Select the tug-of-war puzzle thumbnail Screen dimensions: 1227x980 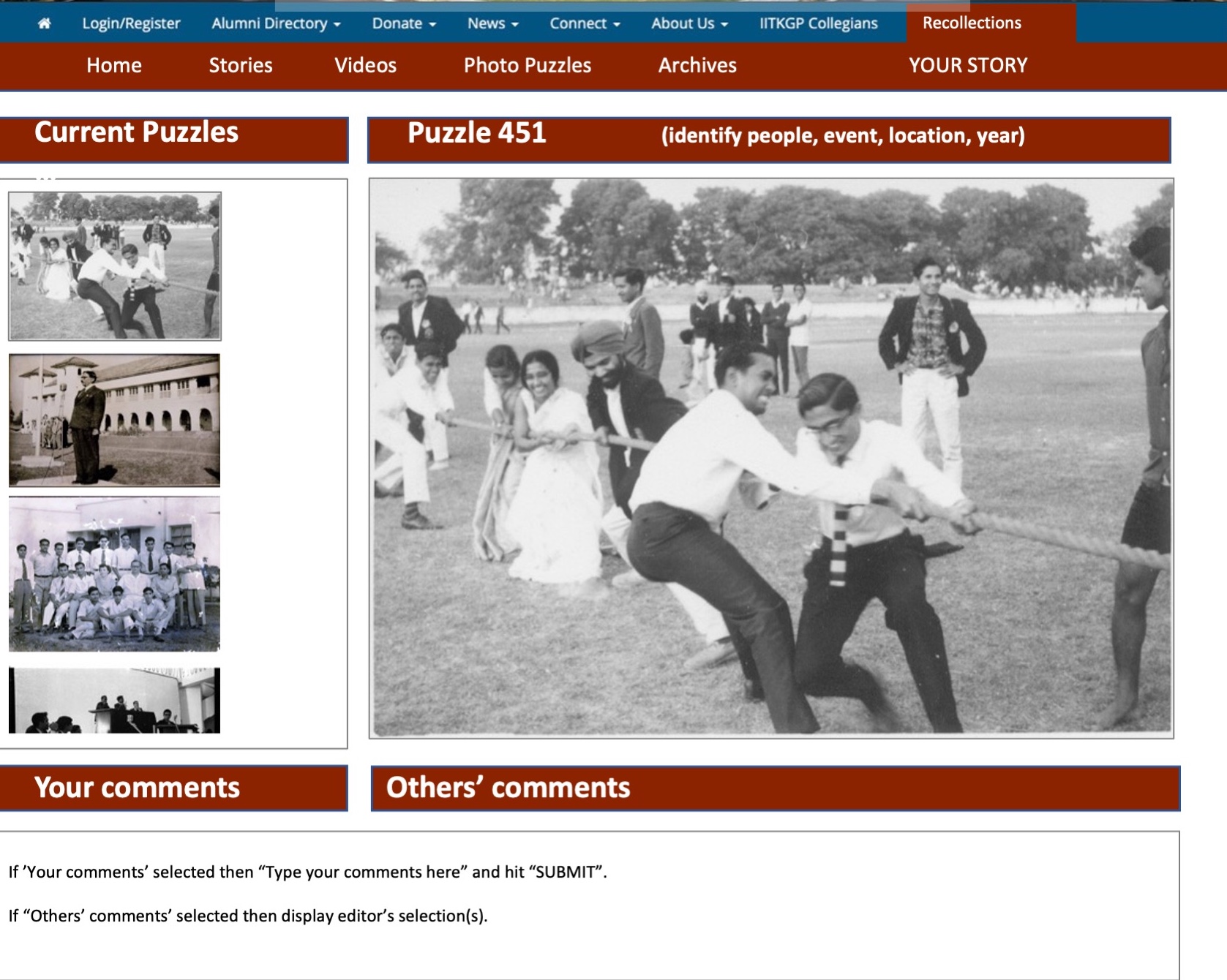coord(115,266)
